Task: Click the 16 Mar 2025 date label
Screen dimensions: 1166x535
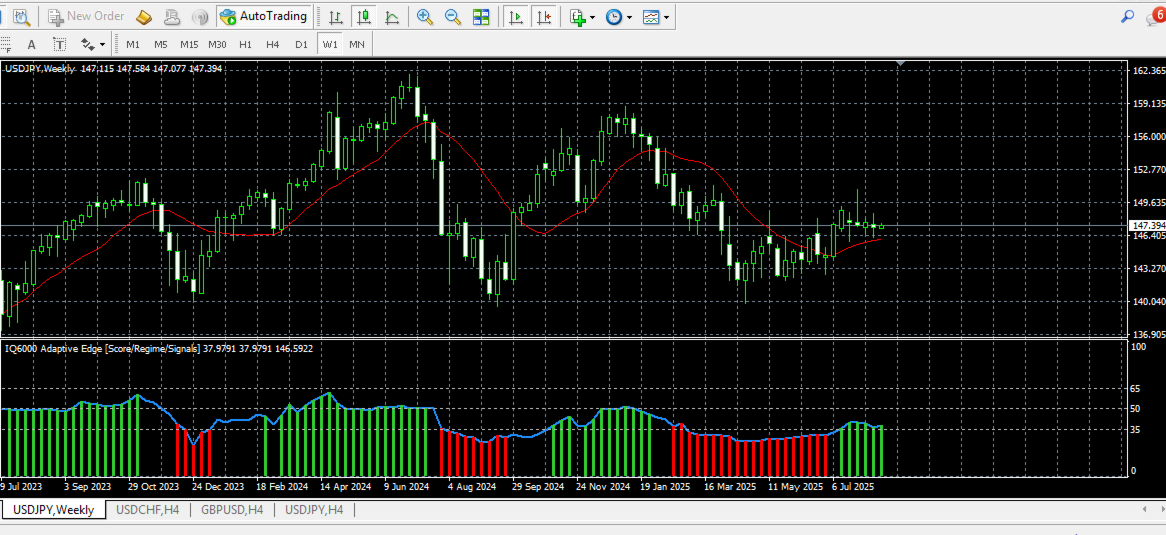Action: (729, 487)
